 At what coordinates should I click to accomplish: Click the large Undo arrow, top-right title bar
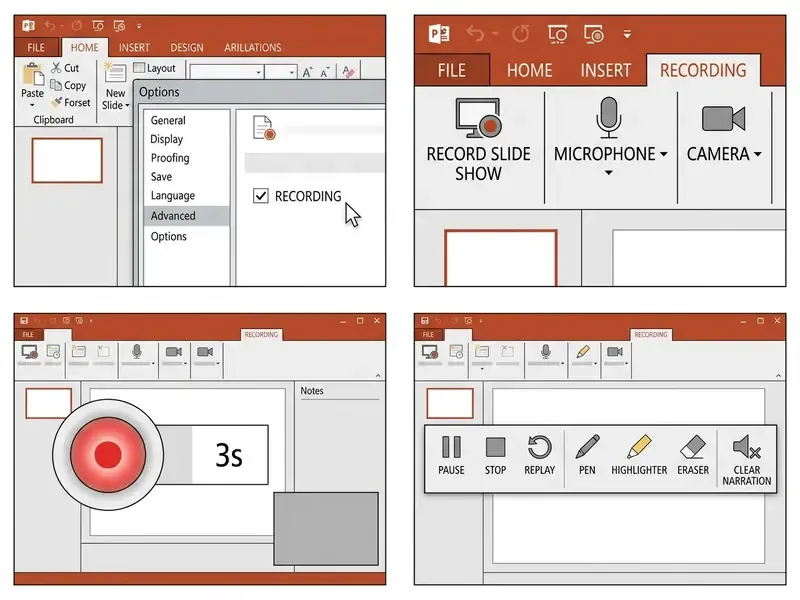click(x=475, y=34)
